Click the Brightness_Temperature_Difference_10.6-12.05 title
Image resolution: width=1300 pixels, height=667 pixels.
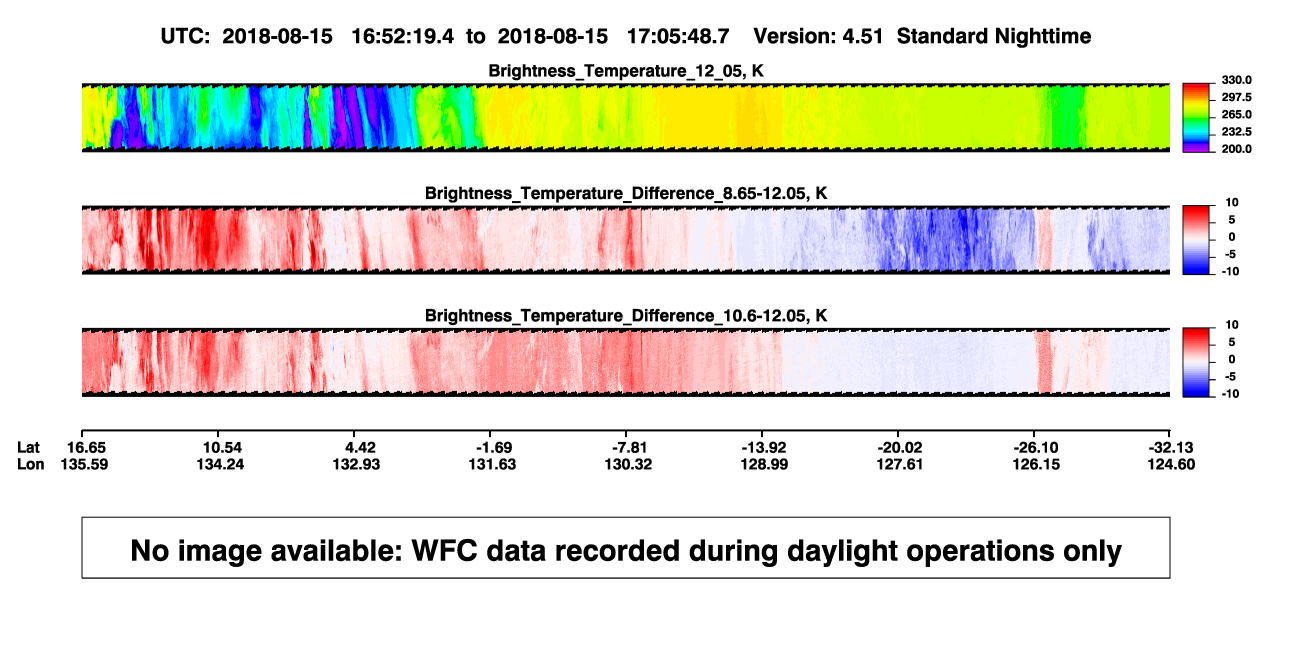pos(626,315)
